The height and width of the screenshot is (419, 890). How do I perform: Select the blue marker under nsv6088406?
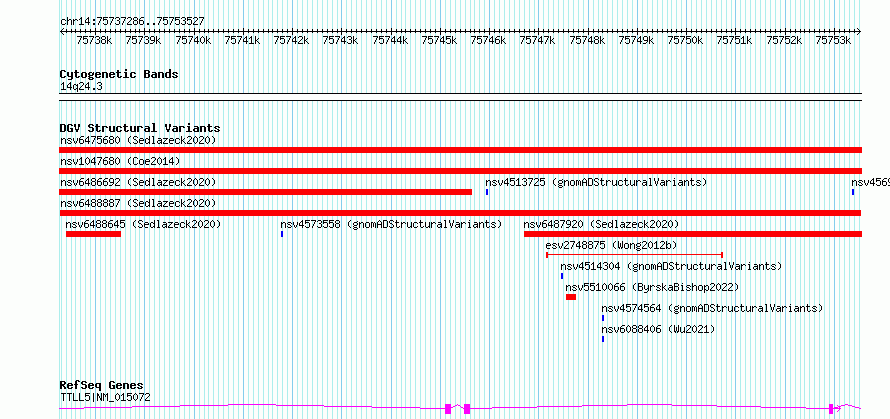click(603, 339)
